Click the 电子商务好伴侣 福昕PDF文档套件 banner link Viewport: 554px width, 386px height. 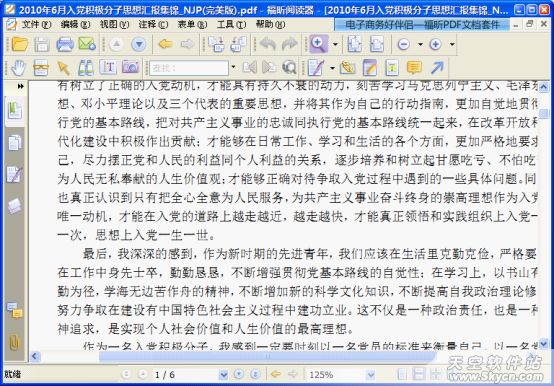coord(422,25)
